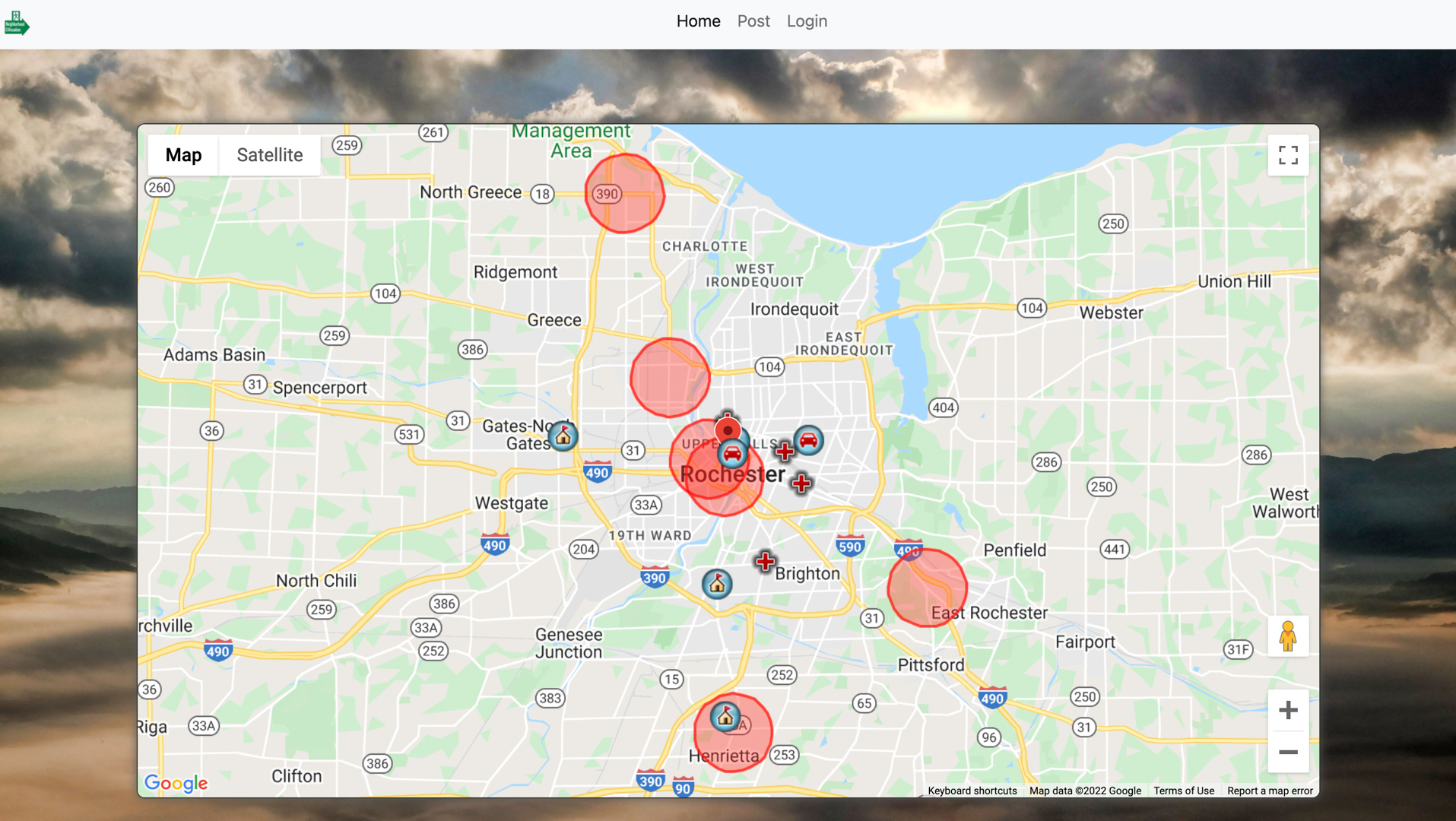Toggle fullscreen map mode
The image size is (1456, 821).
(1288, 154)
